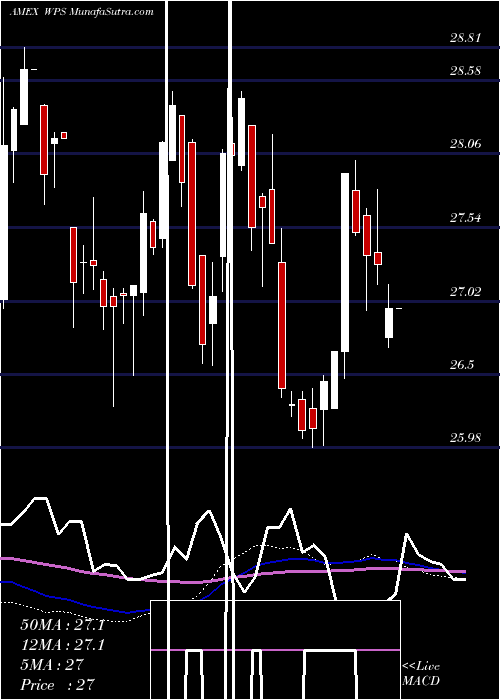Image resolution: width=500 pixels, height=700 pixels.
Task: Click the tall white candle rising to 27.9
Action: [345, 262]
